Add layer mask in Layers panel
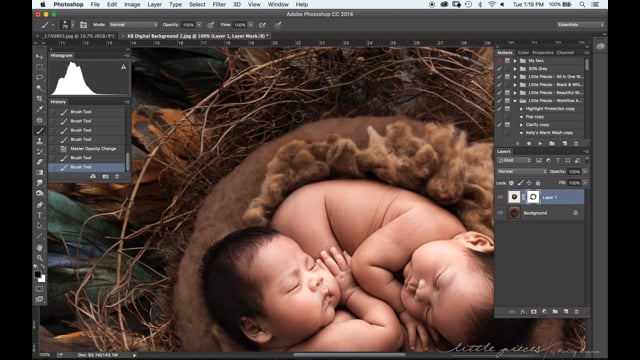640x360 pixels. (x=533, y=311)
